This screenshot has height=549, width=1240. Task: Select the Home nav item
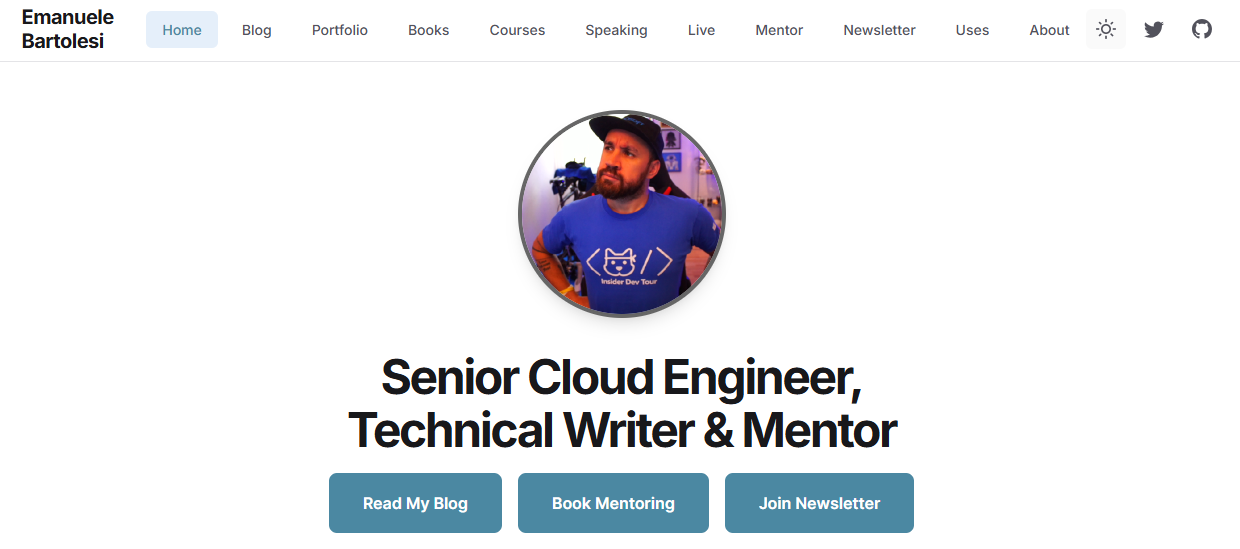tap(182, 30)
